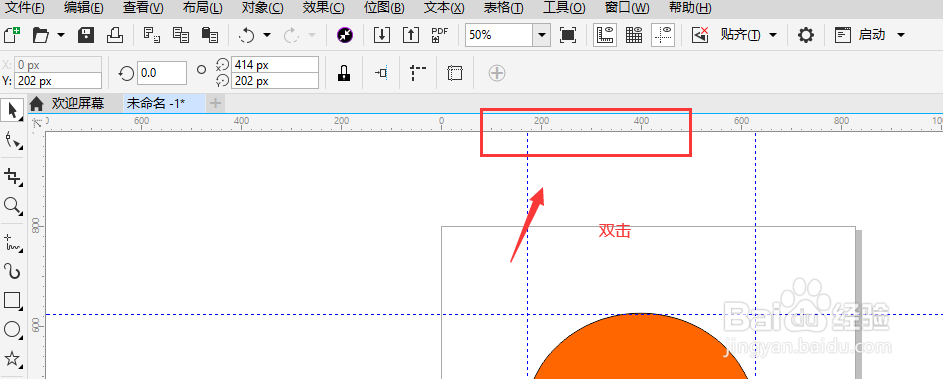Open the 布局(L) menu

tap(202, 8)
